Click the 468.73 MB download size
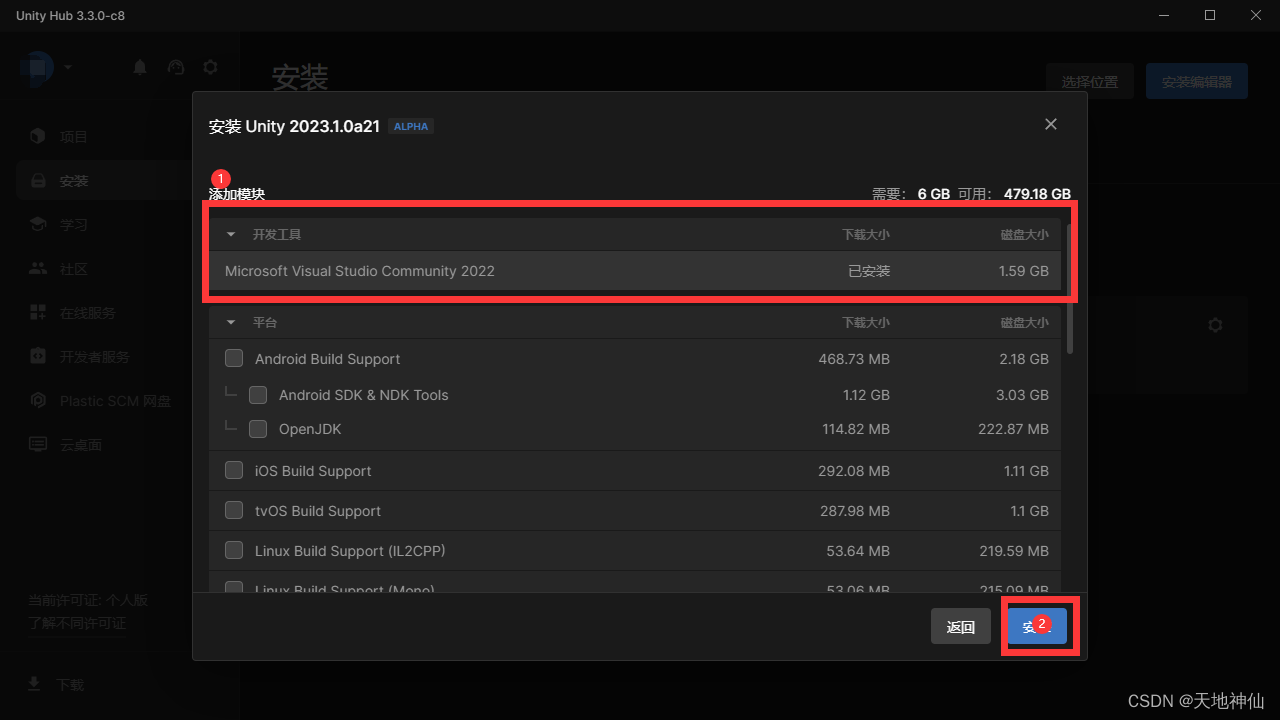 [x=854, y=359]
